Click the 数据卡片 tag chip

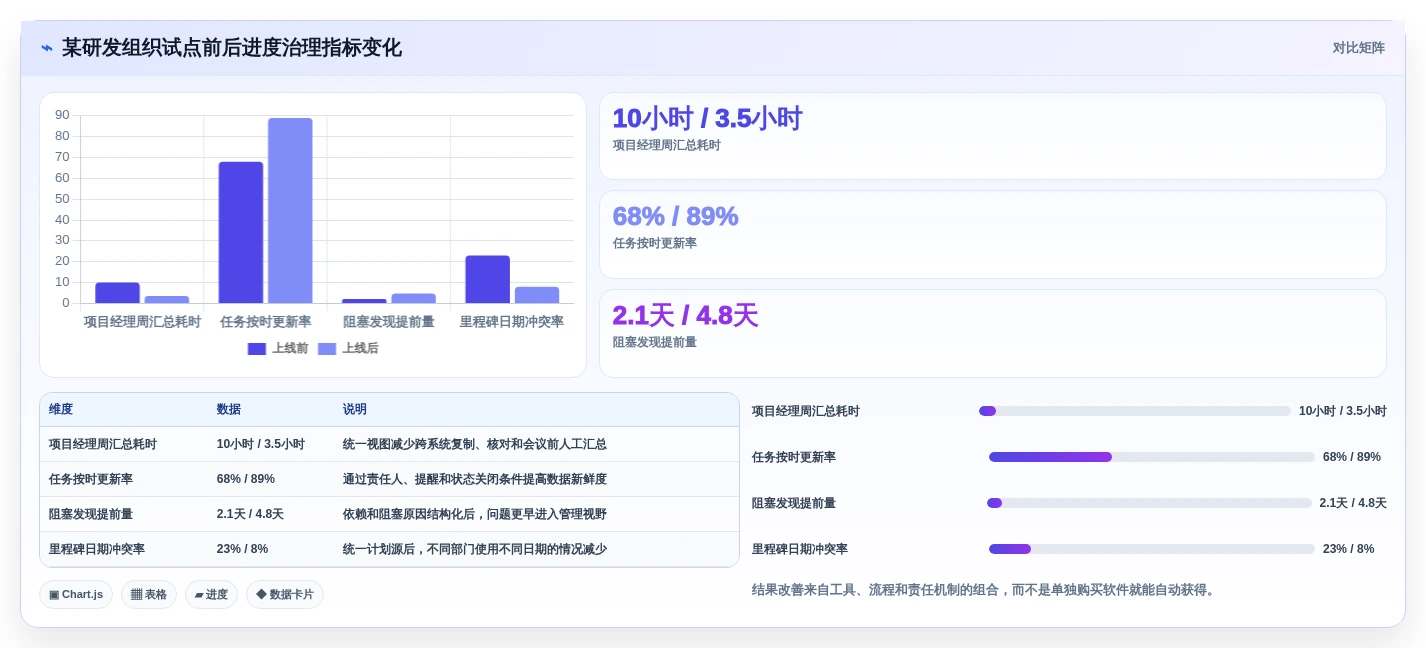pyautogui.click(x=285, y=594)
